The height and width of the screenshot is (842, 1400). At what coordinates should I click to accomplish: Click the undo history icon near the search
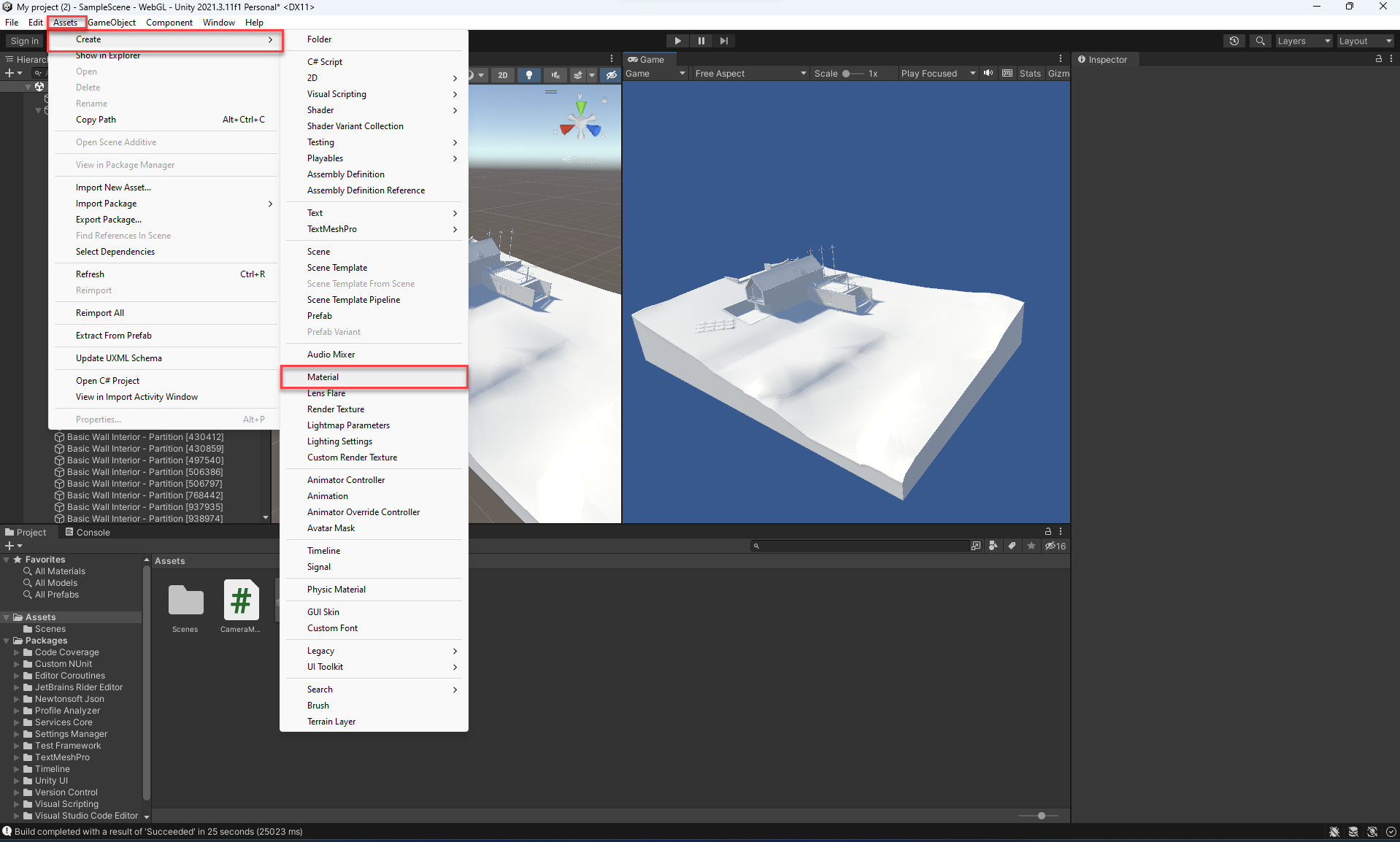click(1234, 41)
